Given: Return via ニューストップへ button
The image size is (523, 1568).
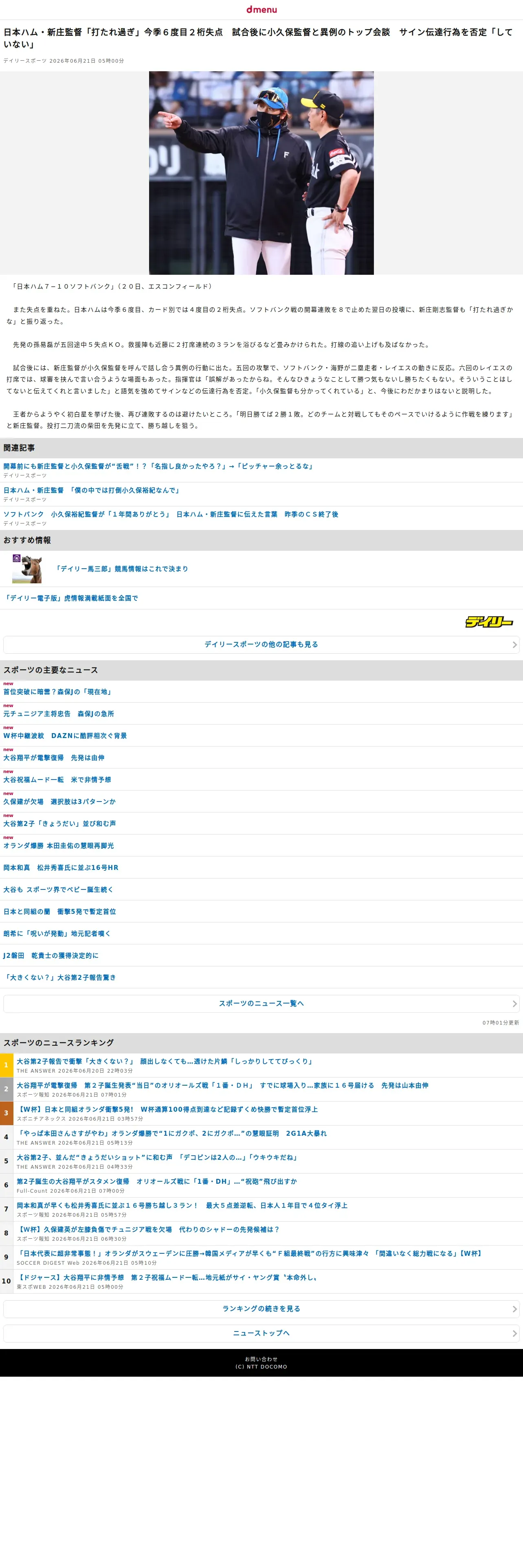Looking at the screenshot, I should (x=261, y=1333).
